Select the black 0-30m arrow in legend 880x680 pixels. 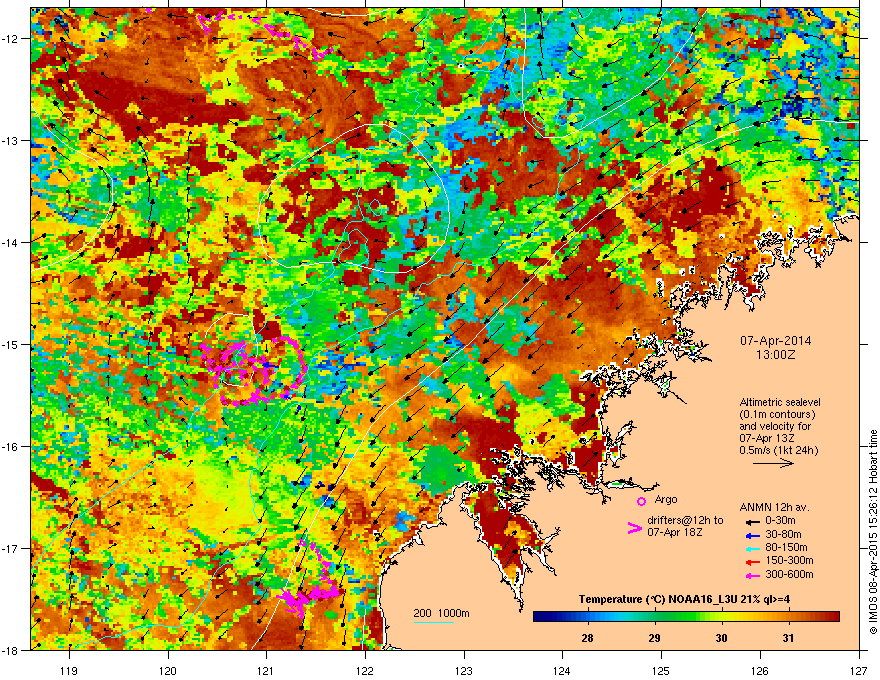pyautogui.click(x=752, y=522)
